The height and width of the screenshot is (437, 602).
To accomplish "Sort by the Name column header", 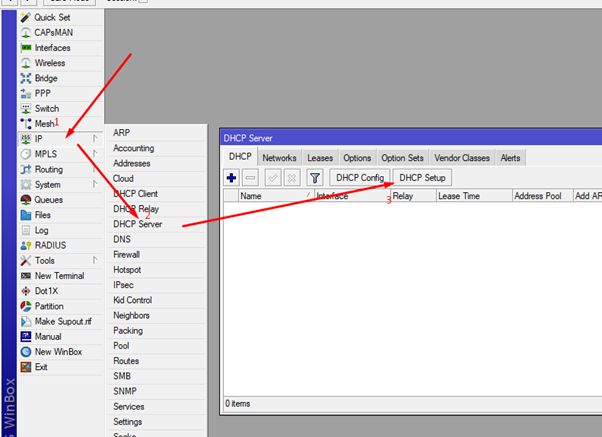I will (276, 196).
